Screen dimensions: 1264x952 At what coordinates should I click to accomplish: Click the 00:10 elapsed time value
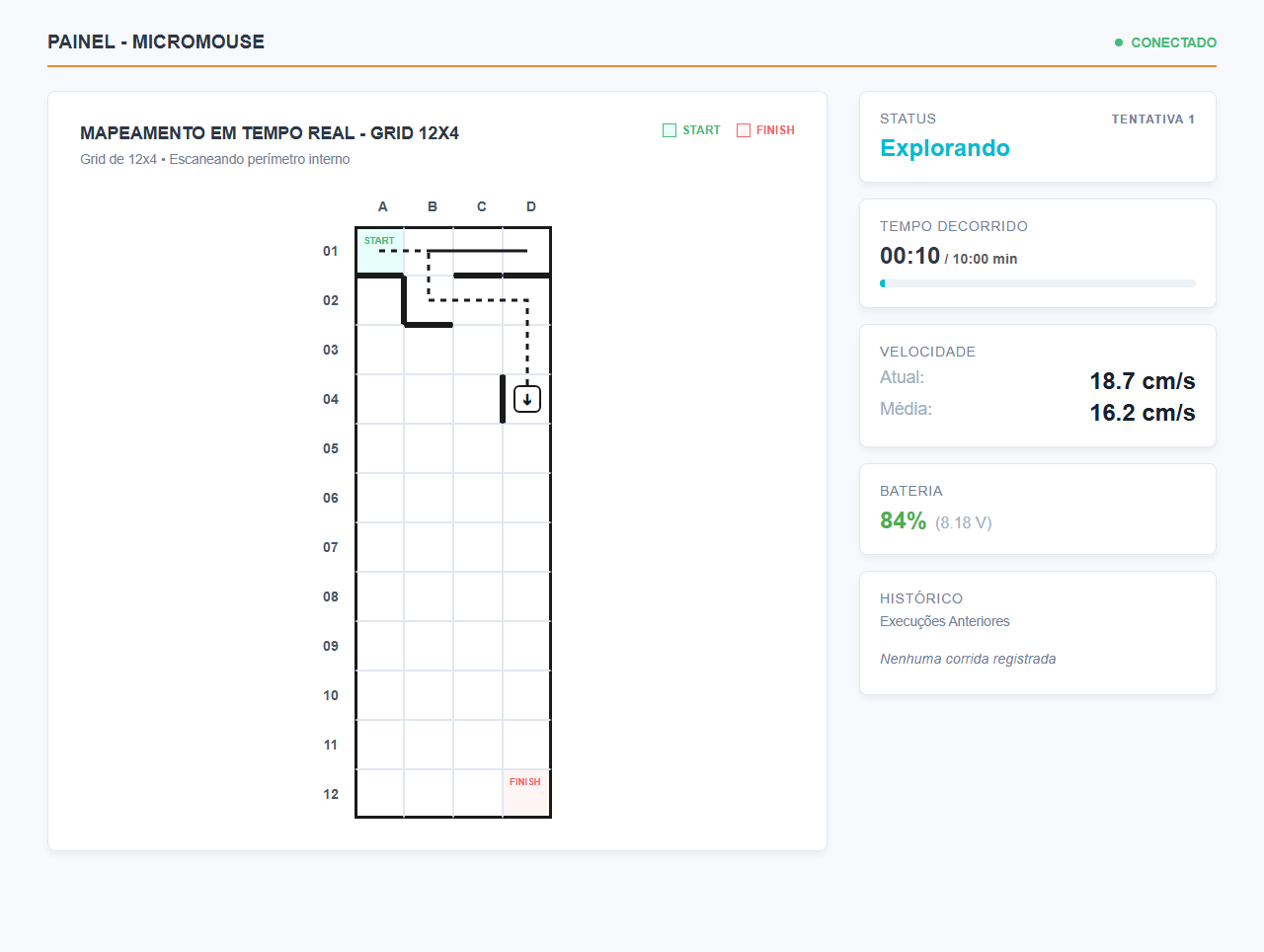(909, 256)
